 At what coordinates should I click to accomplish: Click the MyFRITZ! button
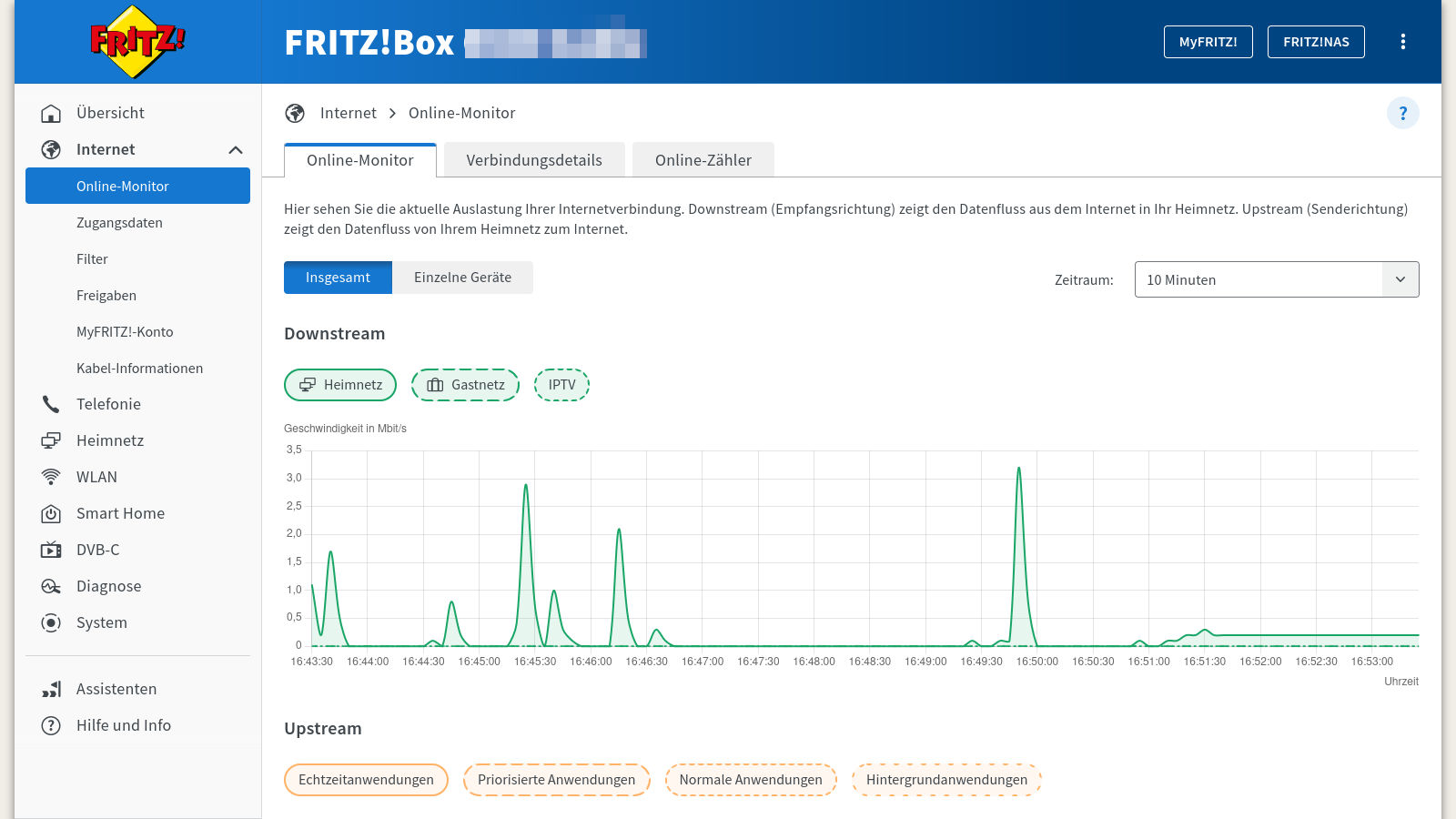[x=1208, y=41]
